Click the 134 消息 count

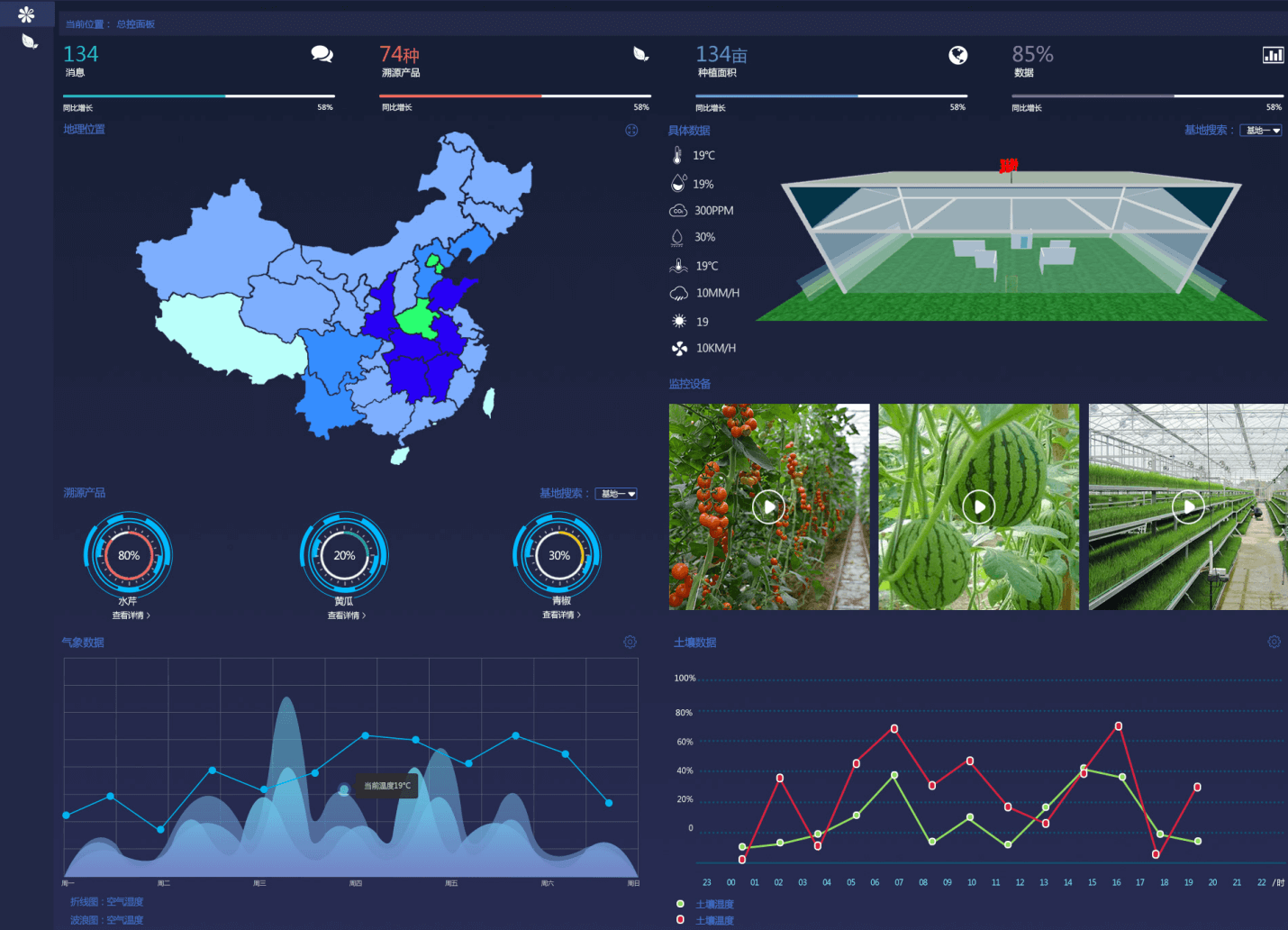click(x=80, y=54)
